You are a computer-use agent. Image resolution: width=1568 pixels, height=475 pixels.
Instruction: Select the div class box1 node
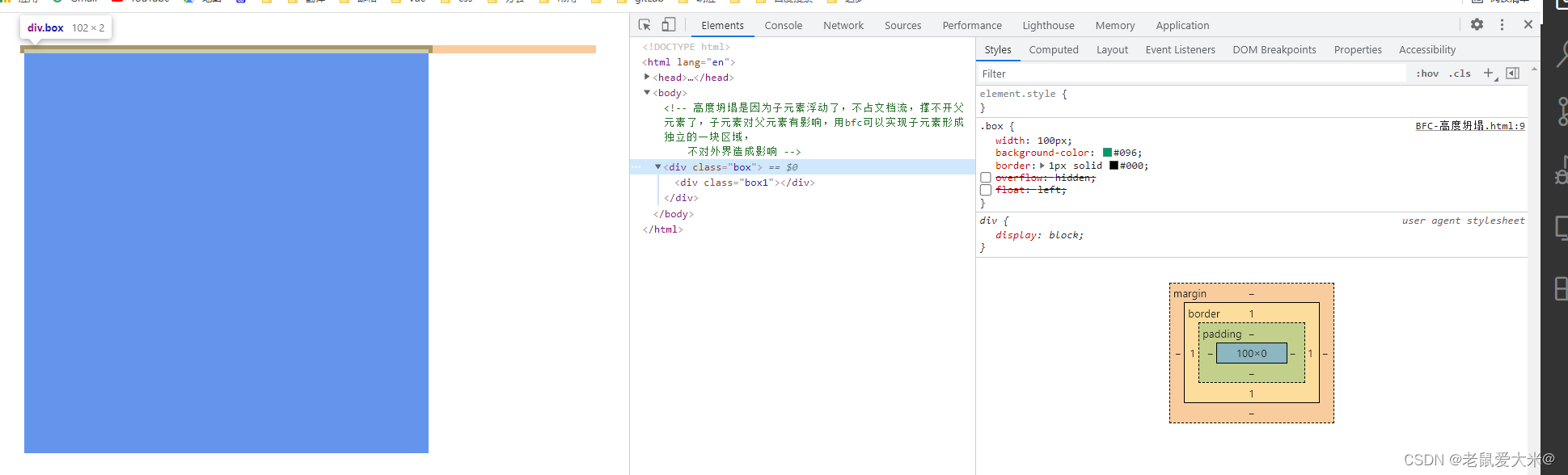pyautogui.click(x=745, y=183)
